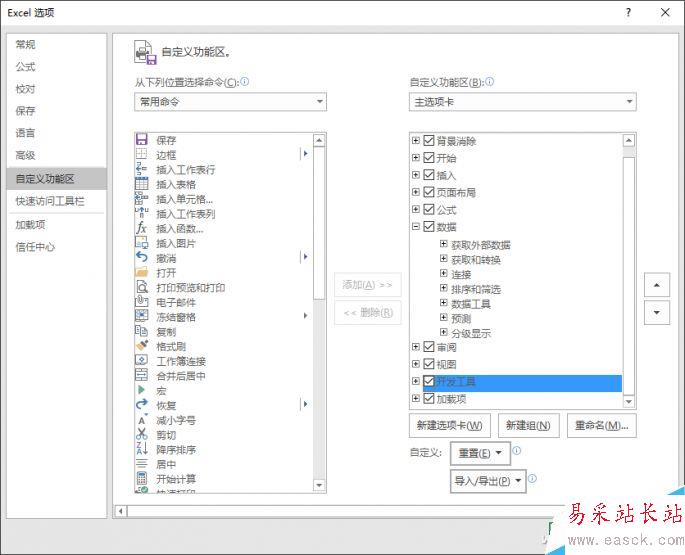Move selected tab up with arrow button
This screenshot has width=685, height=555.
(657, 285)
